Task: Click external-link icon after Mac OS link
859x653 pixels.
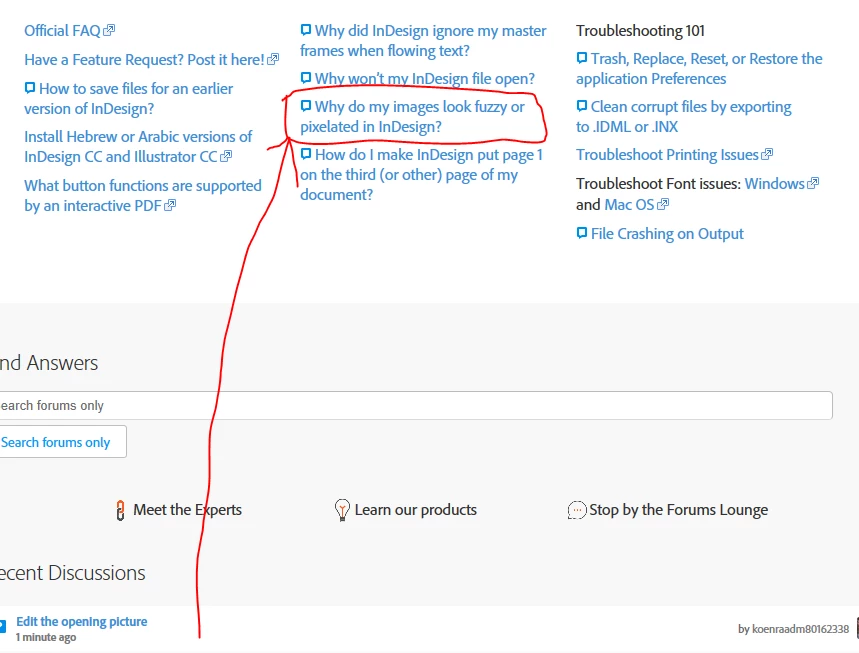Action: [x=663, y=204]
